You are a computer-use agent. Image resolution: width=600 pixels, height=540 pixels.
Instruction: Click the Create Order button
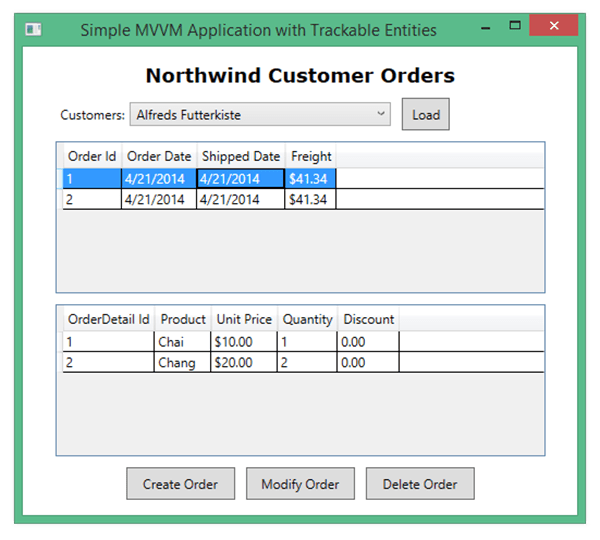[x=180, y=484]
